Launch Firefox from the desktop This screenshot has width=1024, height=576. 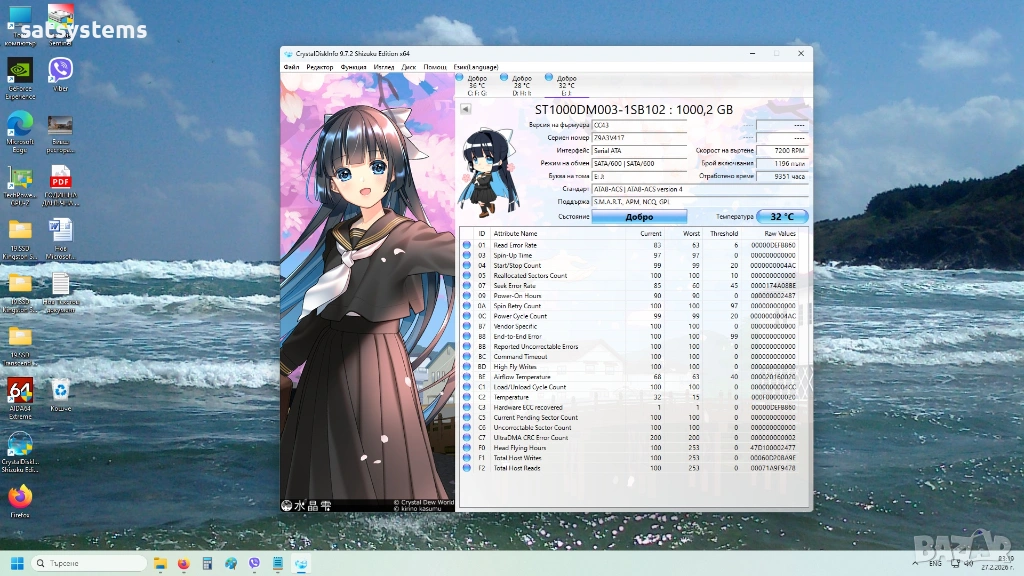19,497
